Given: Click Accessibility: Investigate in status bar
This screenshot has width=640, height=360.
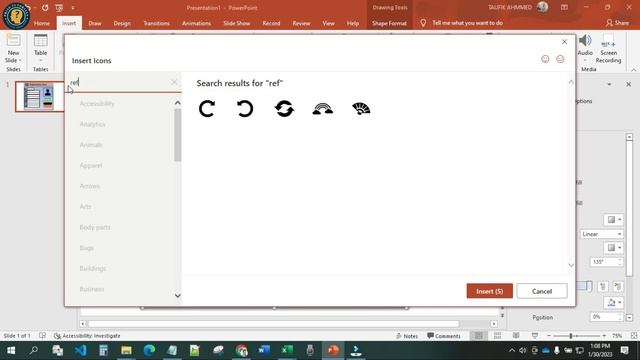Looking at the screenshot, I should tap(87, 336).
